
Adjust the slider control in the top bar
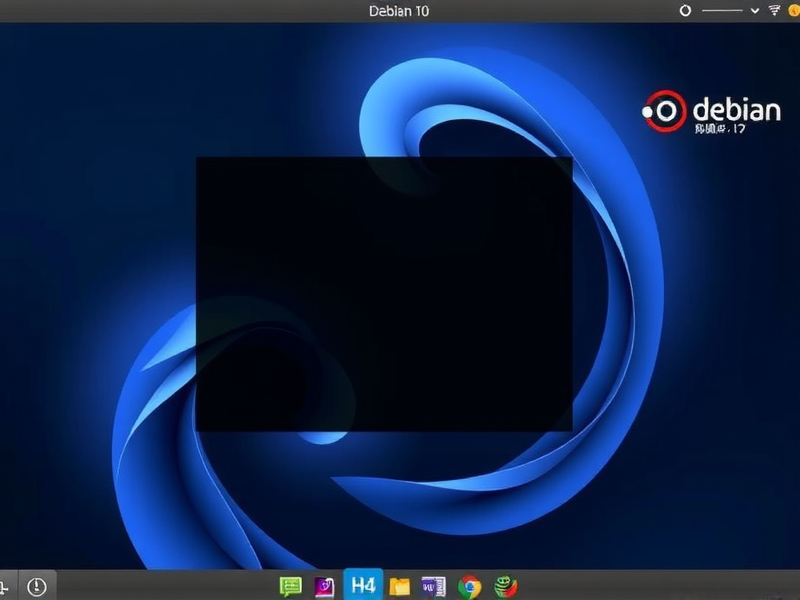[x=722, y=9]
